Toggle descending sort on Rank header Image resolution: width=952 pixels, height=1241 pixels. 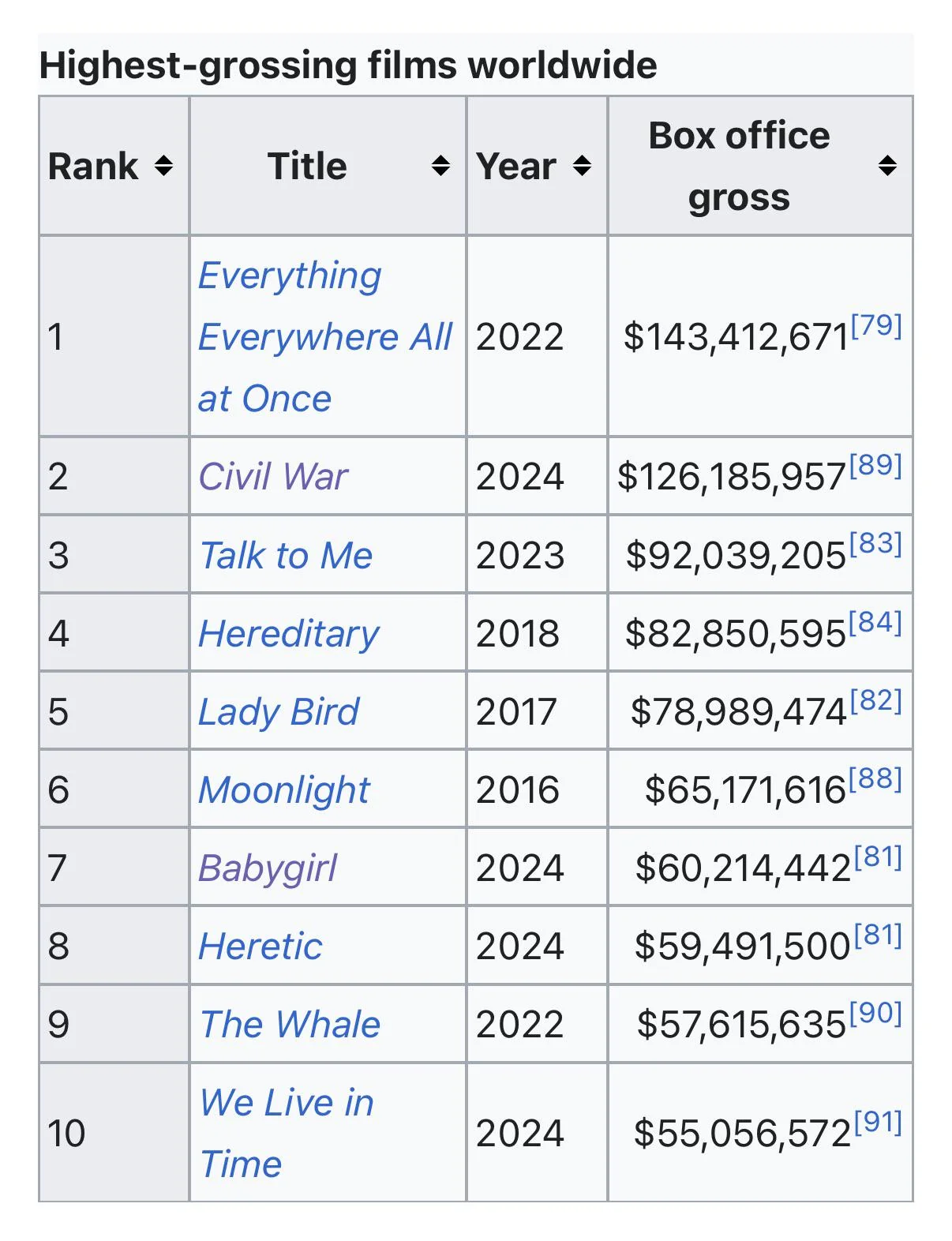(x=162, y=167)
